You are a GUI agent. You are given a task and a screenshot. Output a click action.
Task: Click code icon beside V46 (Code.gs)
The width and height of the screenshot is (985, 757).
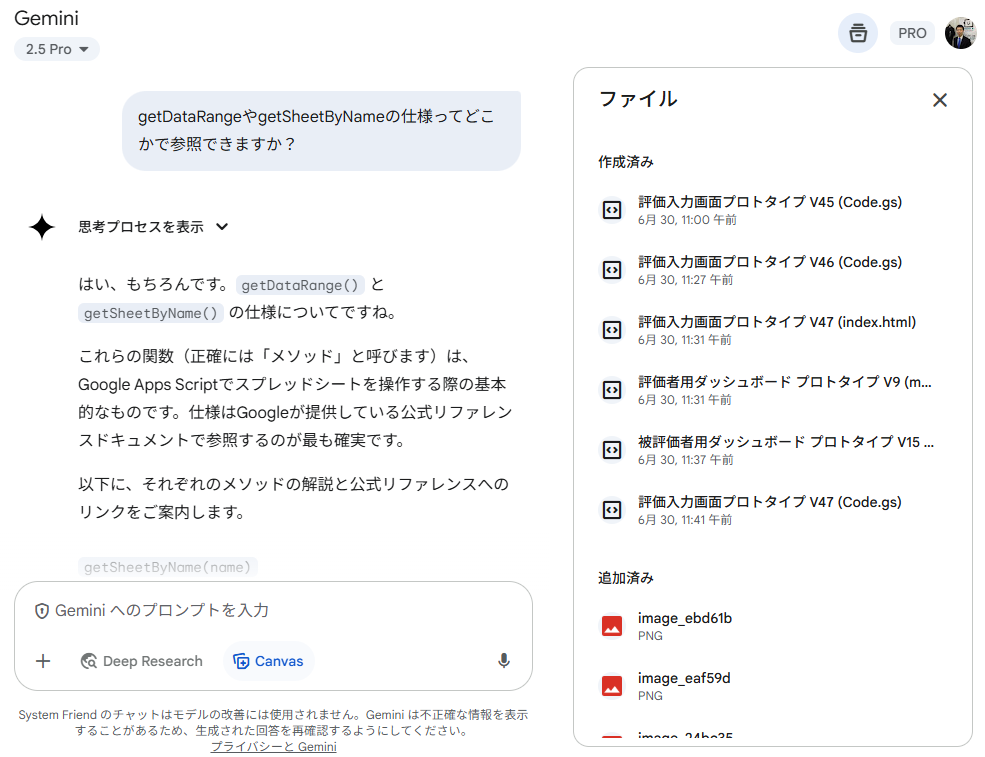pos(612,270)
